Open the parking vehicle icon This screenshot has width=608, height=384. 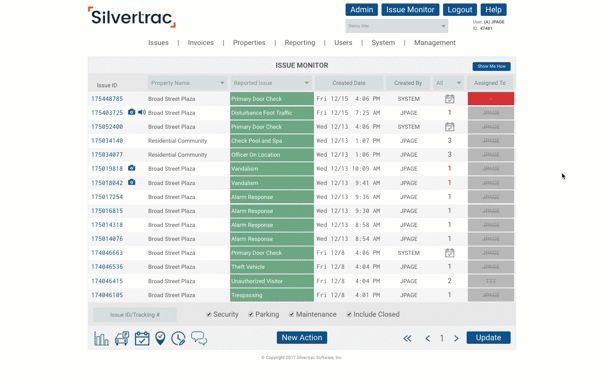point(122,339)
